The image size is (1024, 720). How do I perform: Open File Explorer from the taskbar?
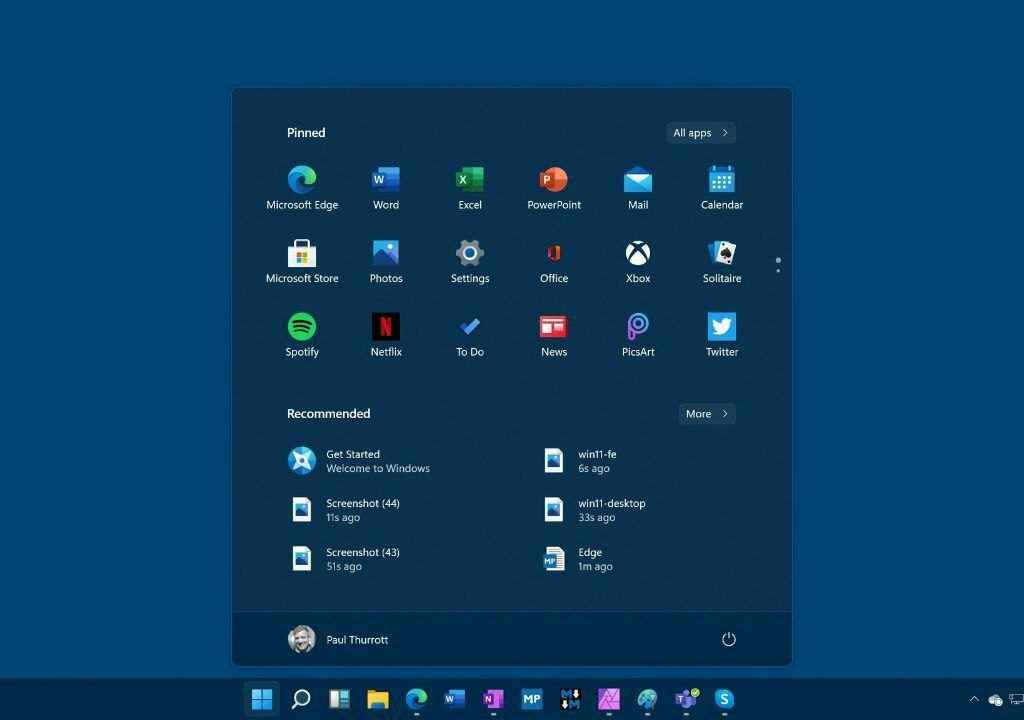(377, 699)
